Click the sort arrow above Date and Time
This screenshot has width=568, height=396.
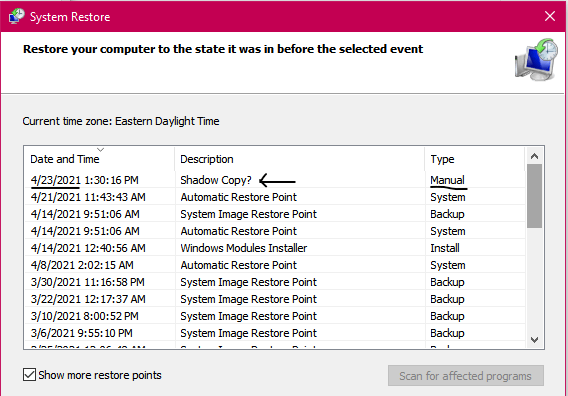[100, 150]
